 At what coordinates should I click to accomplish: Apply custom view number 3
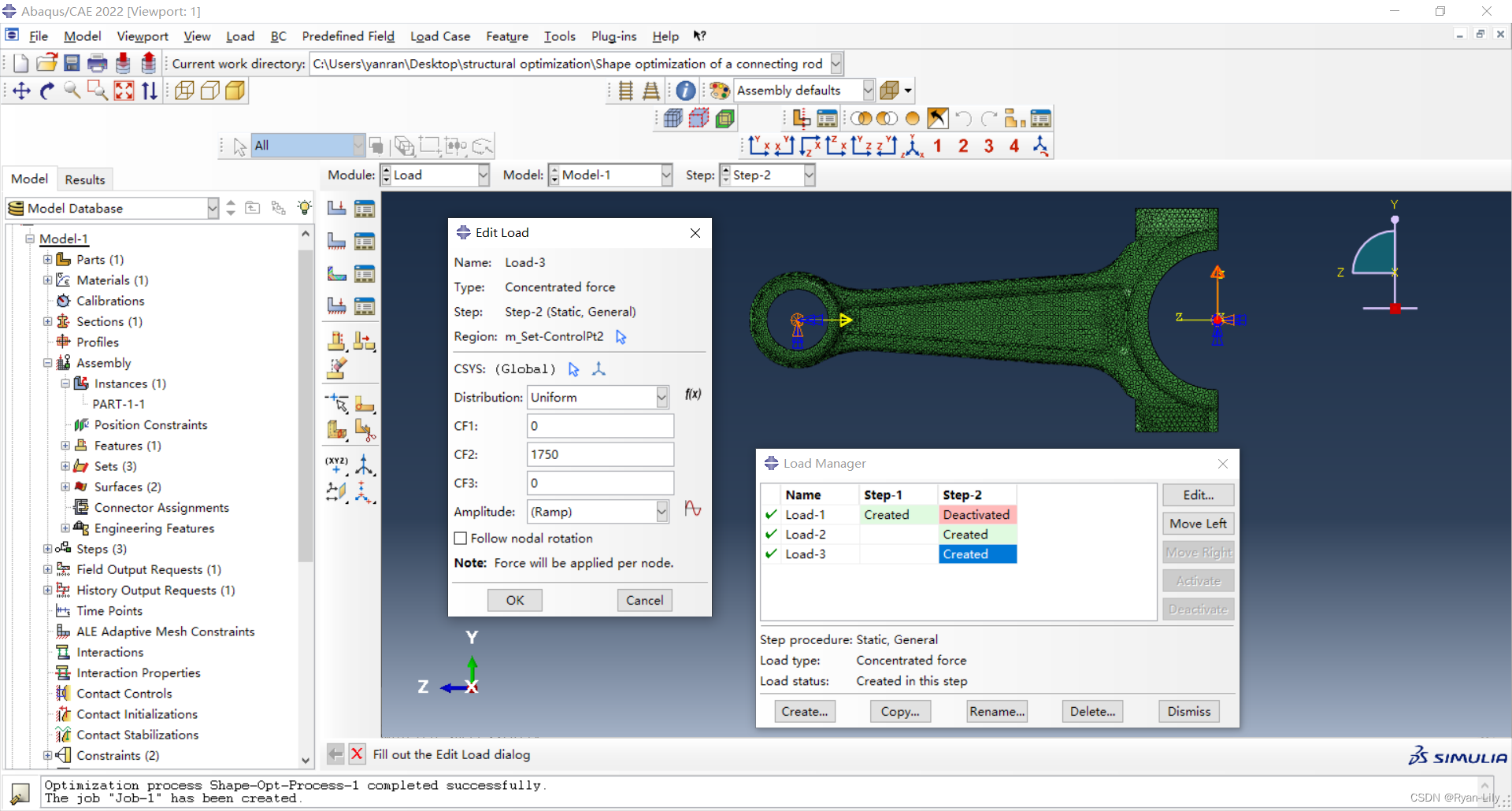[x=989, y=146]
